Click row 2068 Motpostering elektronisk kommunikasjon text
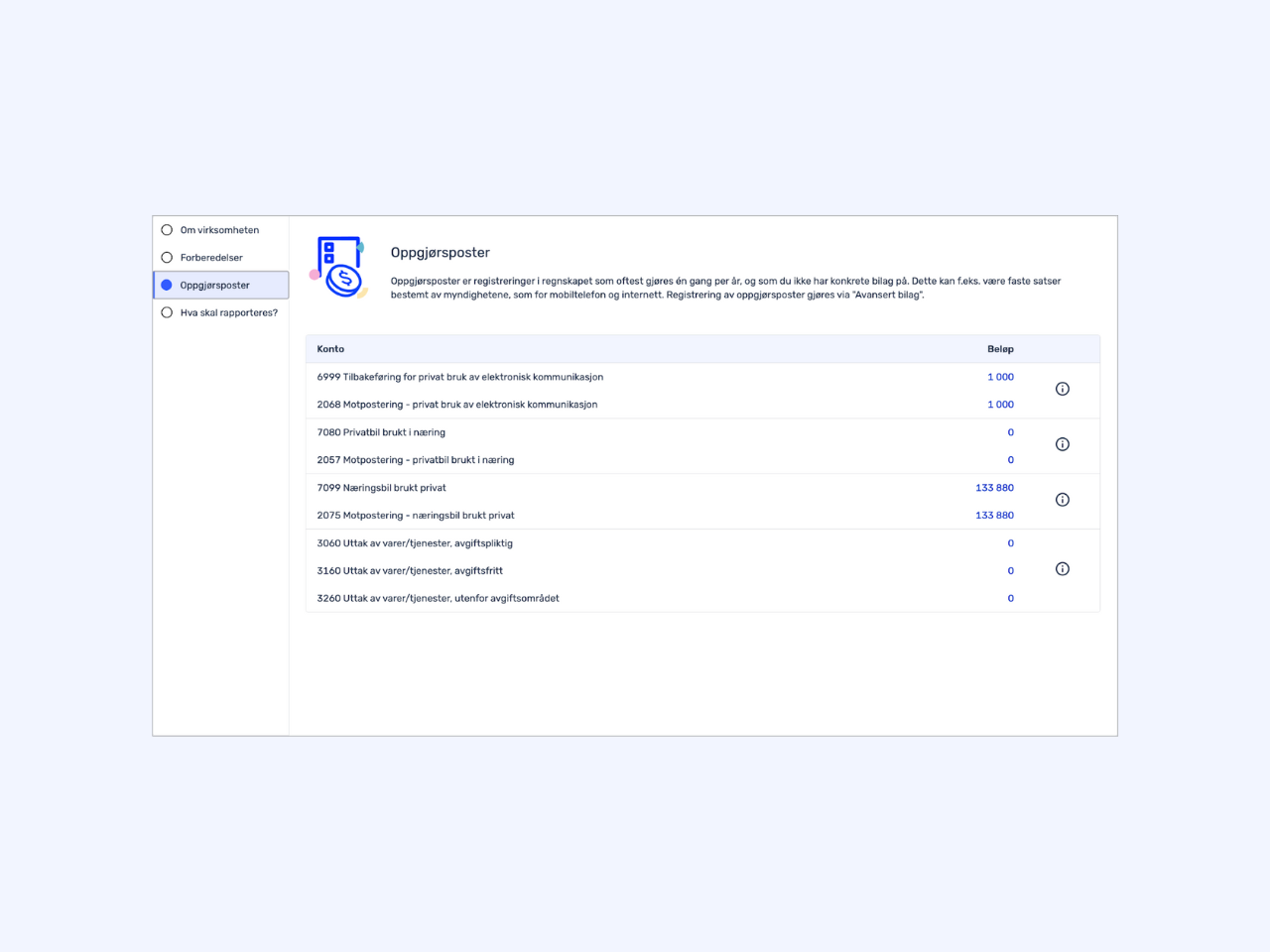The width and height of the screenshot is (1270, 952). point(457,405)
